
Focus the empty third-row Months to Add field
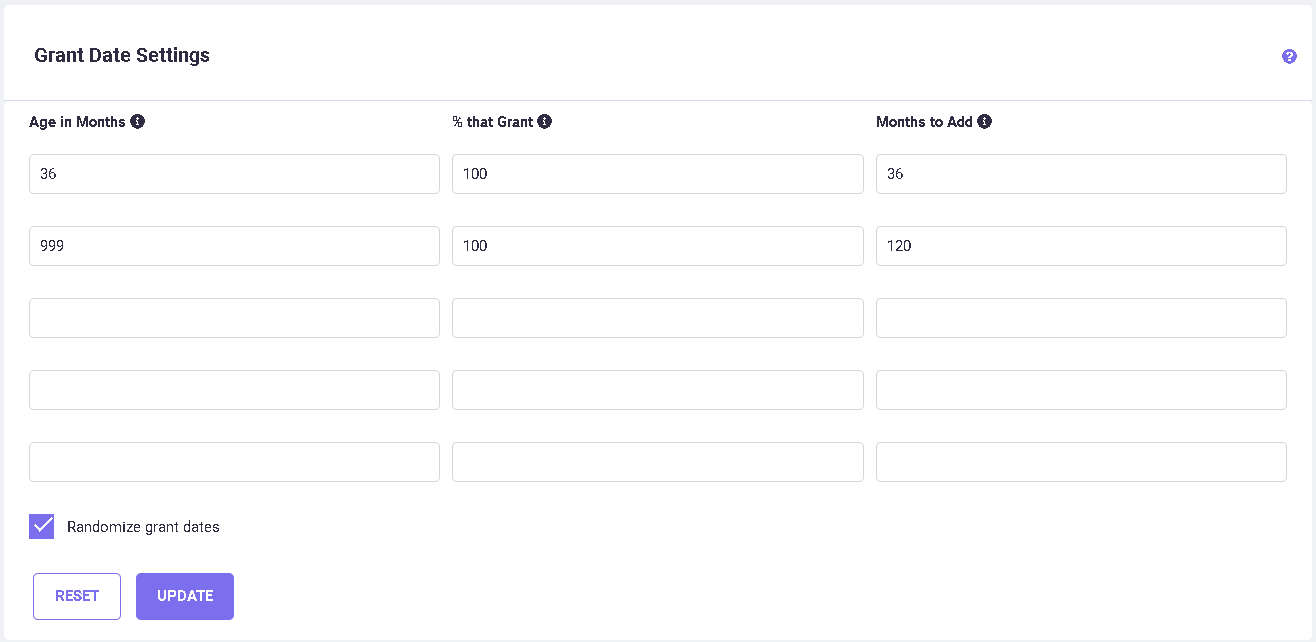tap(1081, 318)
